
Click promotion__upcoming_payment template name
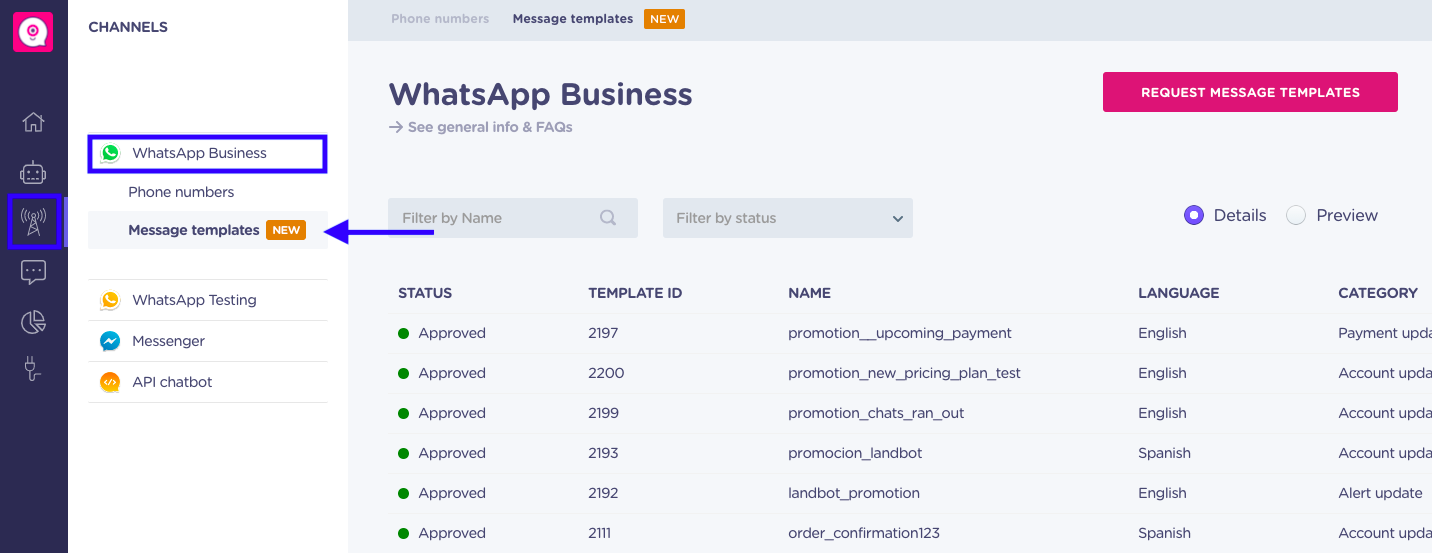(x=900, y=333)
